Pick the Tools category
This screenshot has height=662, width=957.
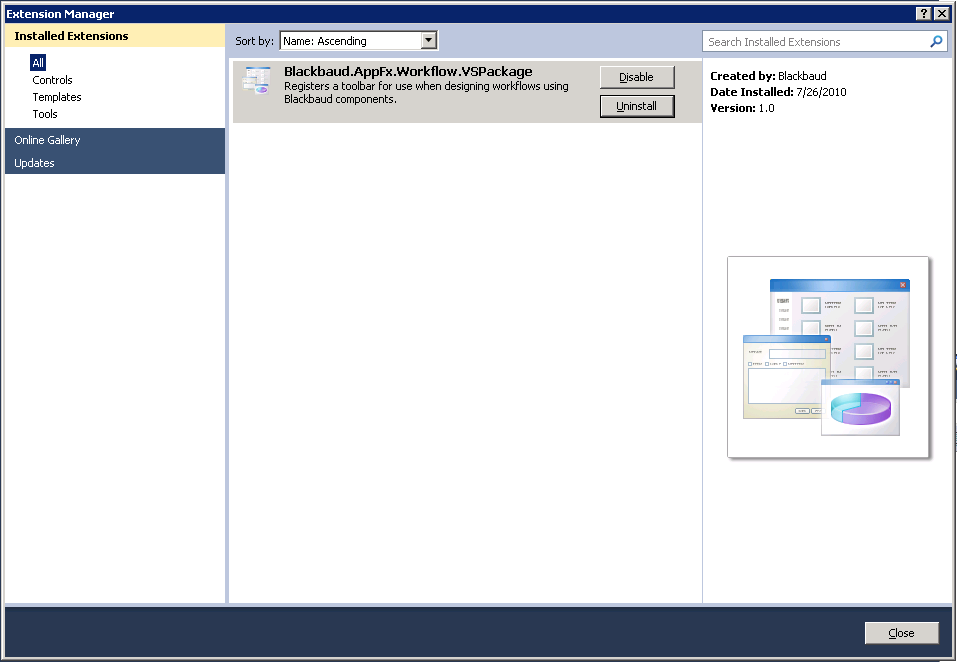45,114
